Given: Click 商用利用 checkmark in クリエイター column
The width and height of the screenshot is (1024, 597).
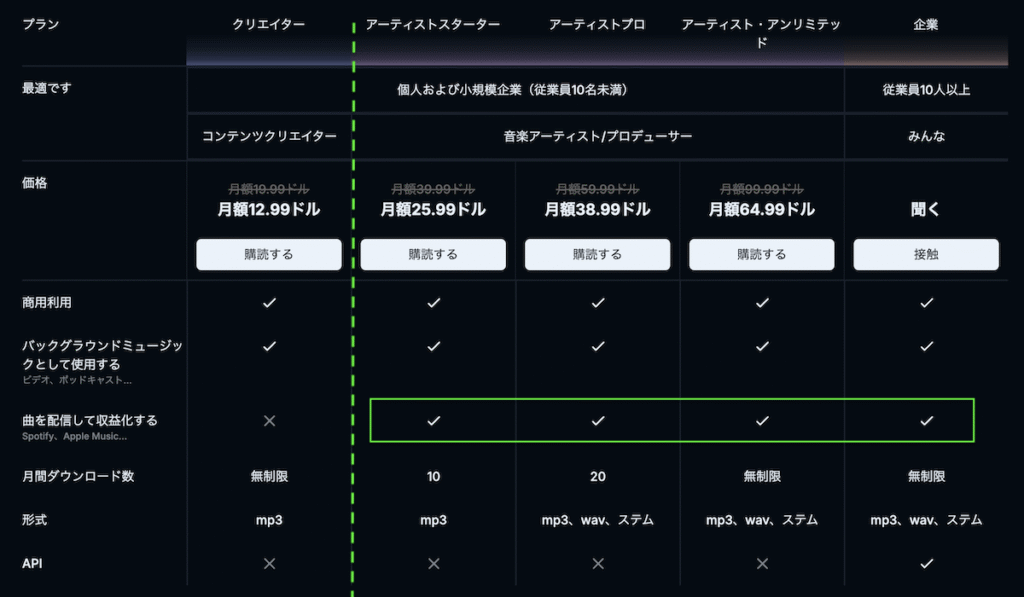Looking at the screenshot, I should pos(269,302).
